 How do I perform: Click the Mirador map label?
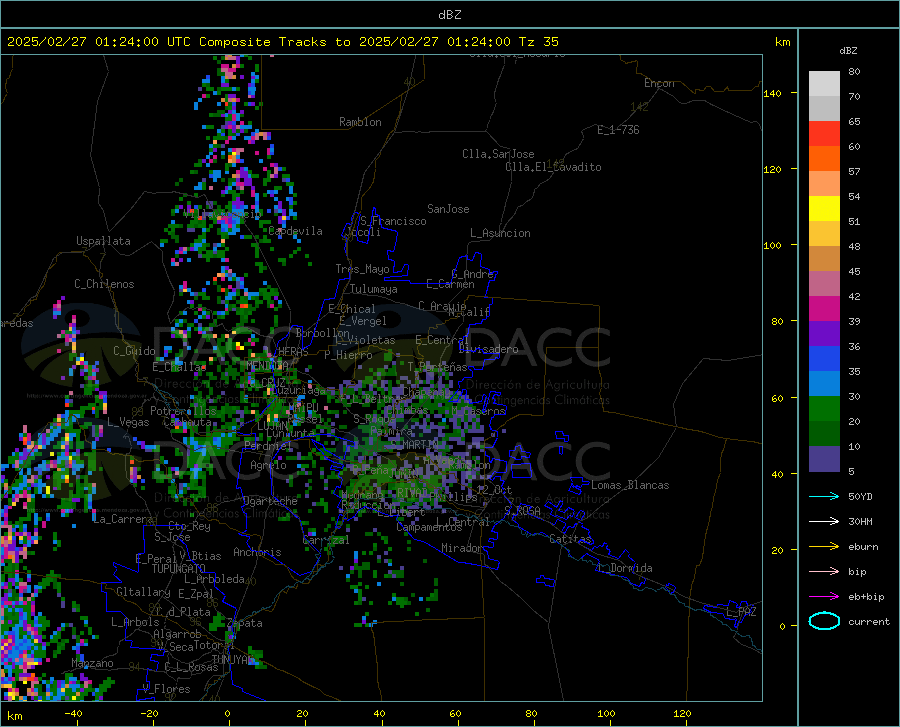tap(461, 548)
